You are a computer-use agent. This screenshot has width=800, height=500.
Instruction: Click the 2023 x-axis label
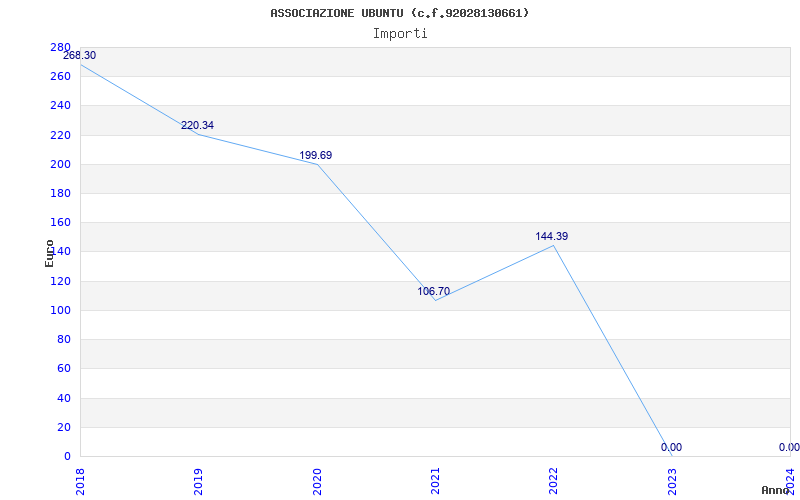(672, 482)
